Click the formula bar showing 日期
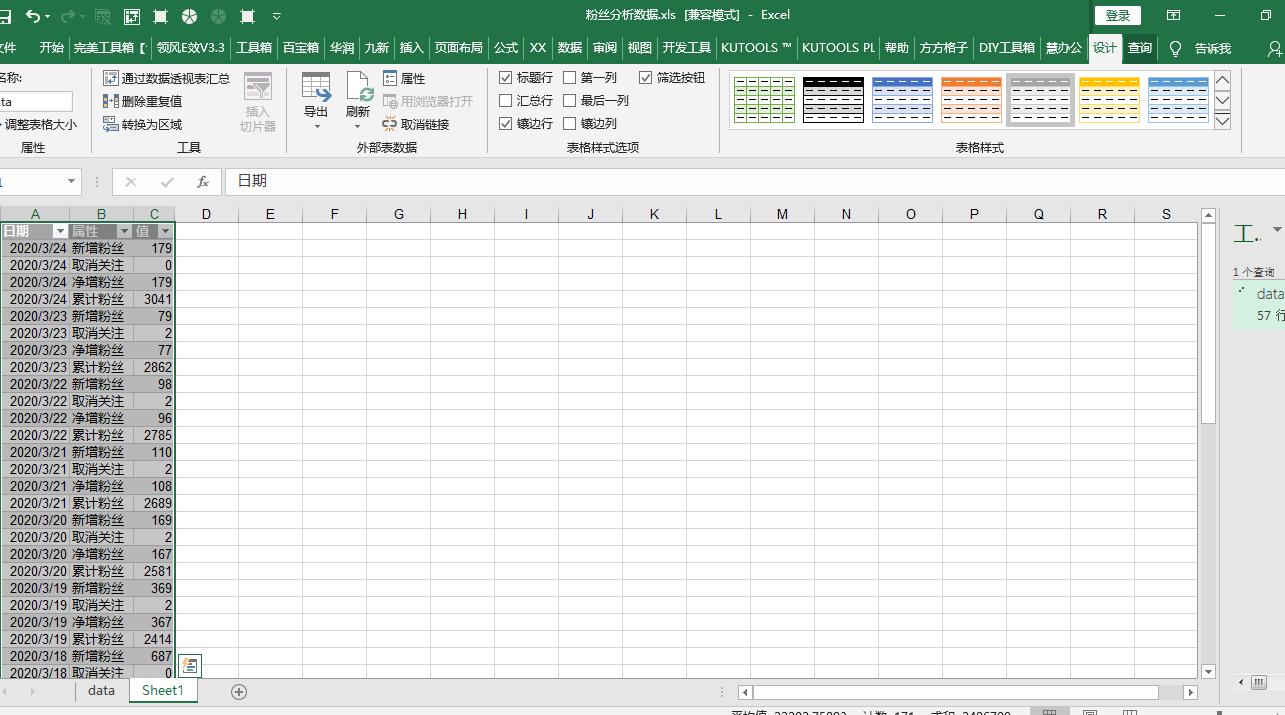The width and height of the screenshot is (1285, 715). [x=700, y=181]
